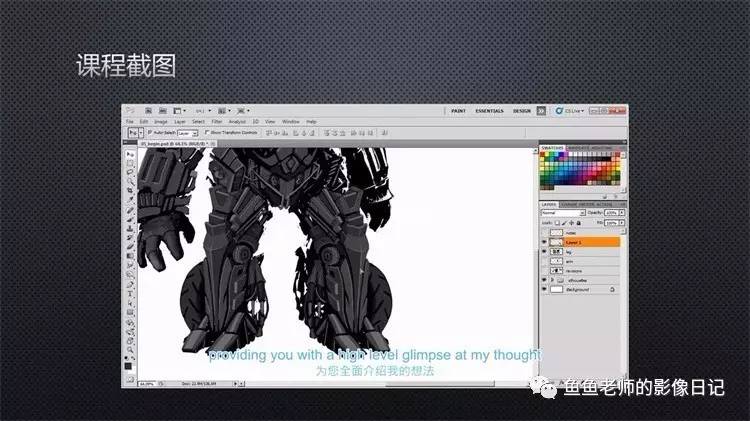Toggle Lock all padlock icon

(578, 223)
